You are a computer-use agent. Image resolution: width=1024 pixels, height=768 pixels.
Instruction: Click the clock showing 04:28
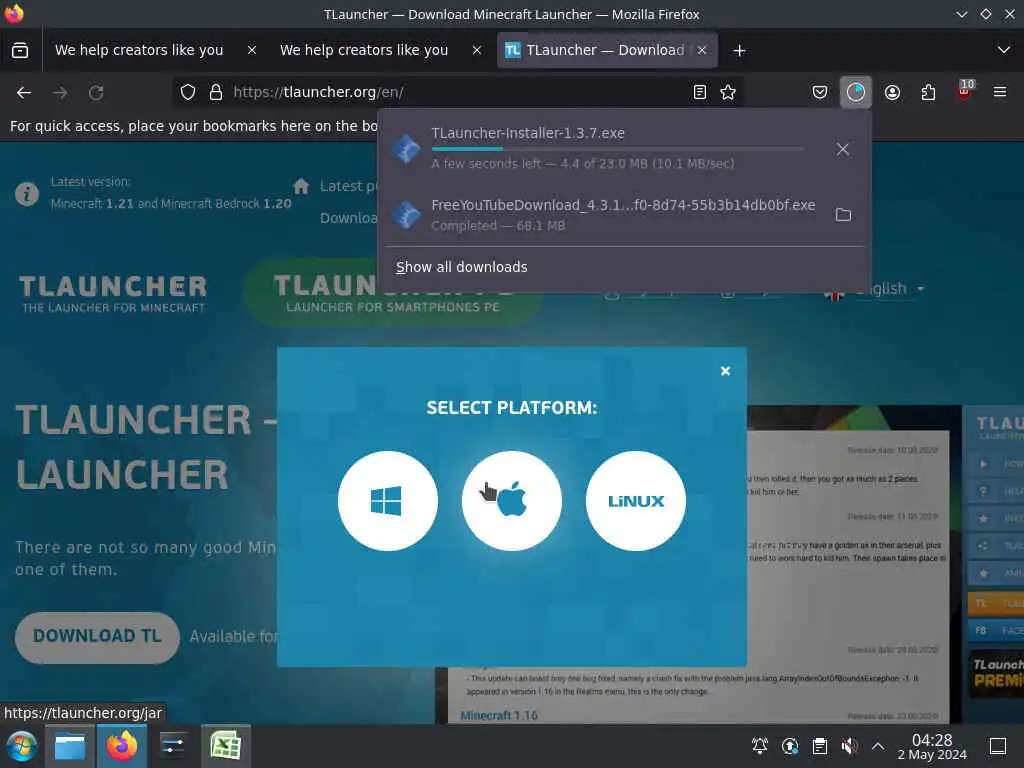point(932,746)
